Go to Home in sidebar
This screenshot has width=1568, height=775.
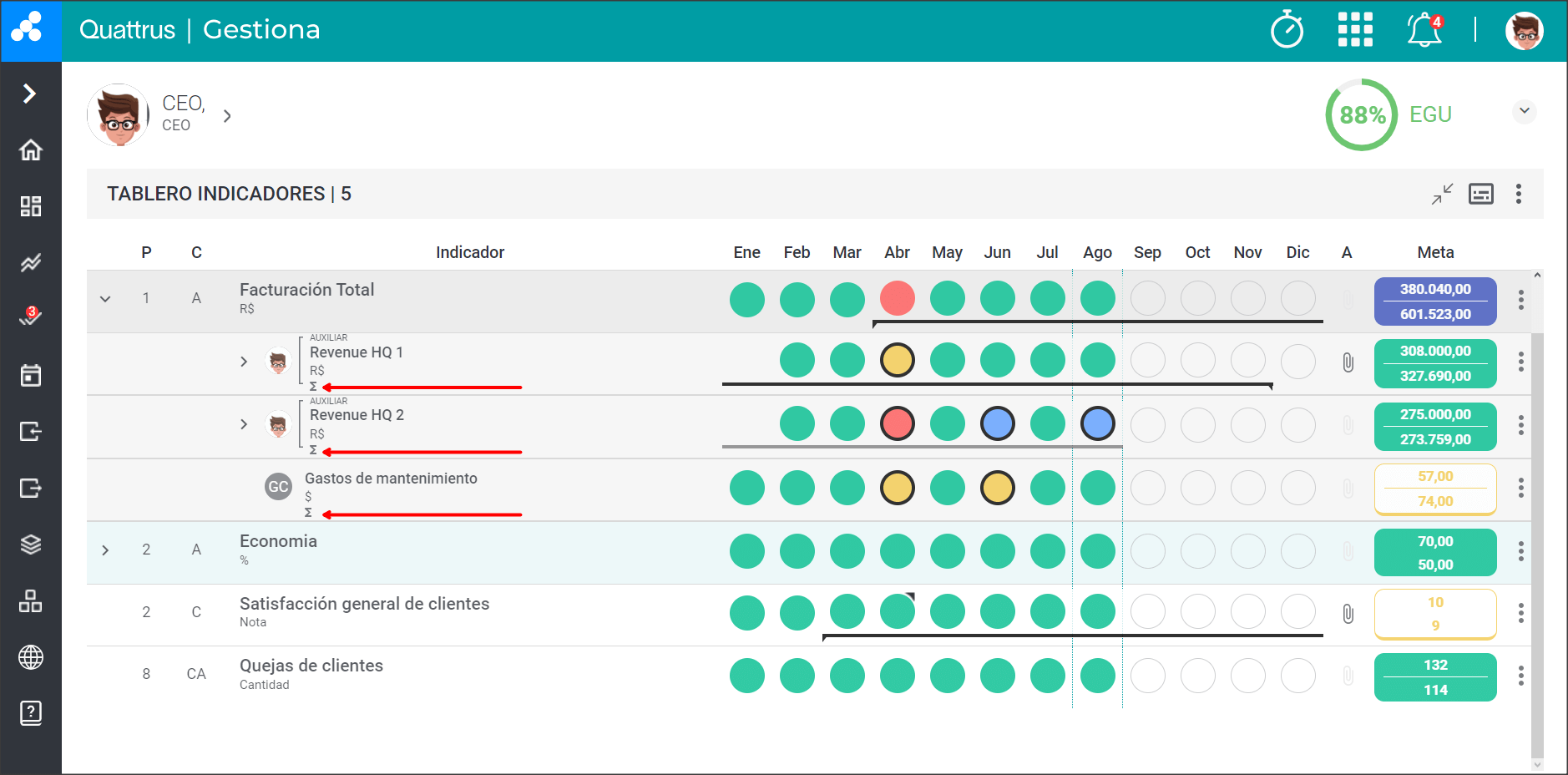(x=31, y=150)
